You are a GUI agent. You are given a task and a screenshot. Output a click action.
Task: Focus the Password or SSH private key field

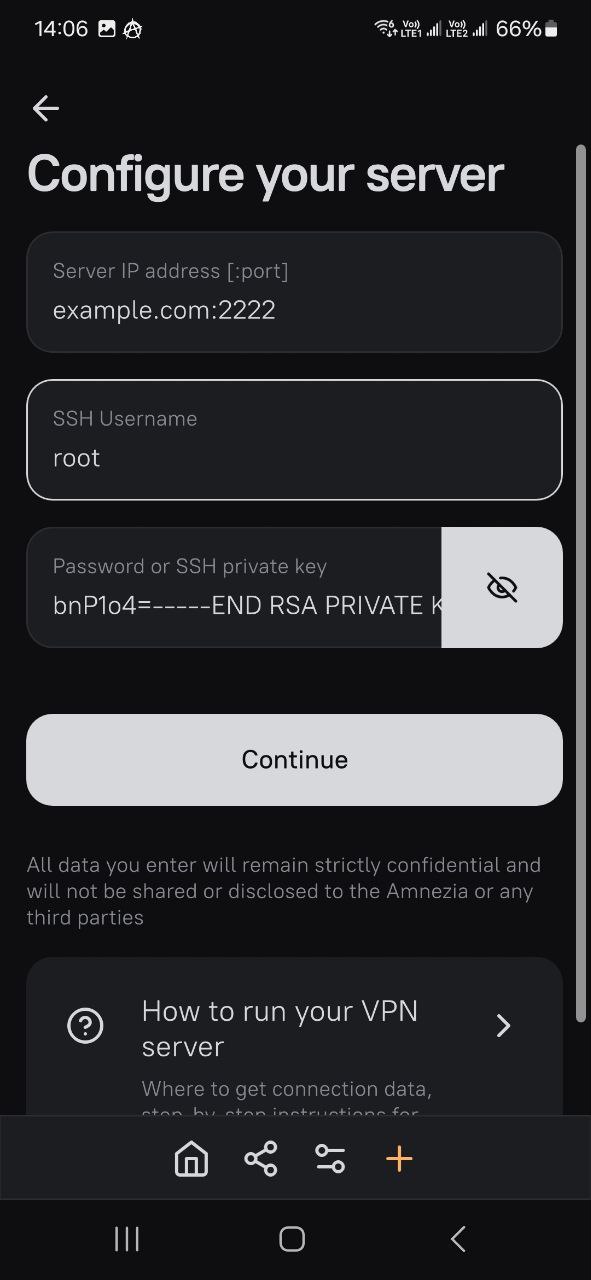[x=234, y=587]
